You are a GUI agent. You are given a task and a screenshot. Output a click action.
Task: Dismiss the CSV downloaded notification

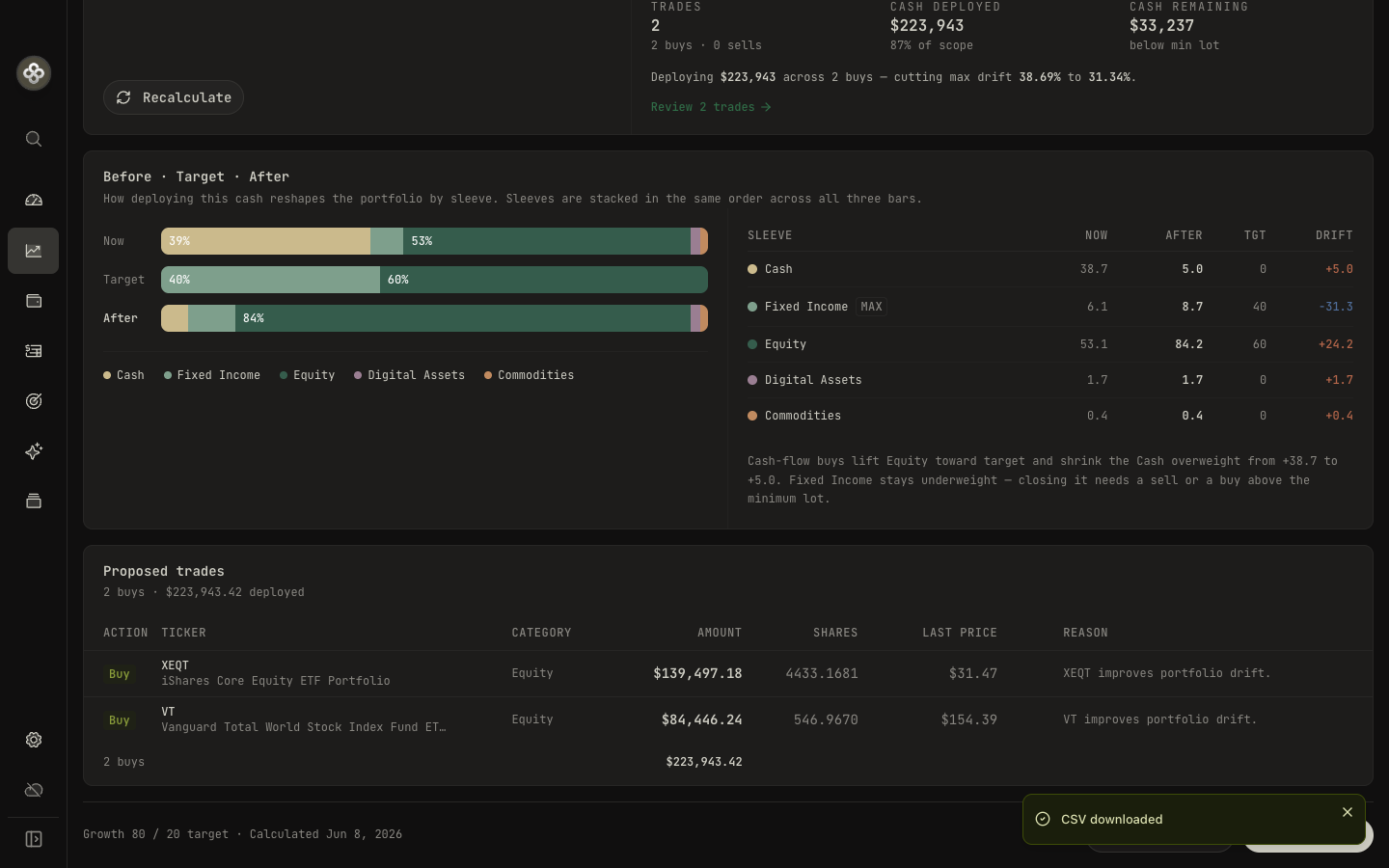(1348, 812)
